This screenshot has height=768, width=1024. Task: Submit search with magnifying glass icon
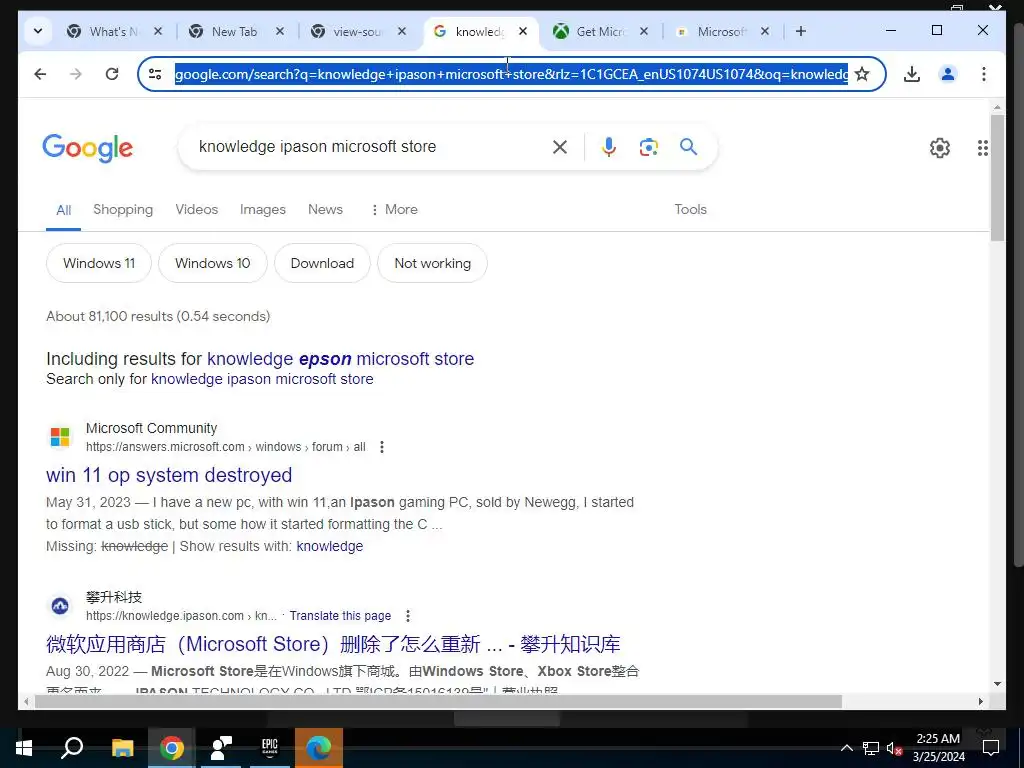(x=688, y=146)
